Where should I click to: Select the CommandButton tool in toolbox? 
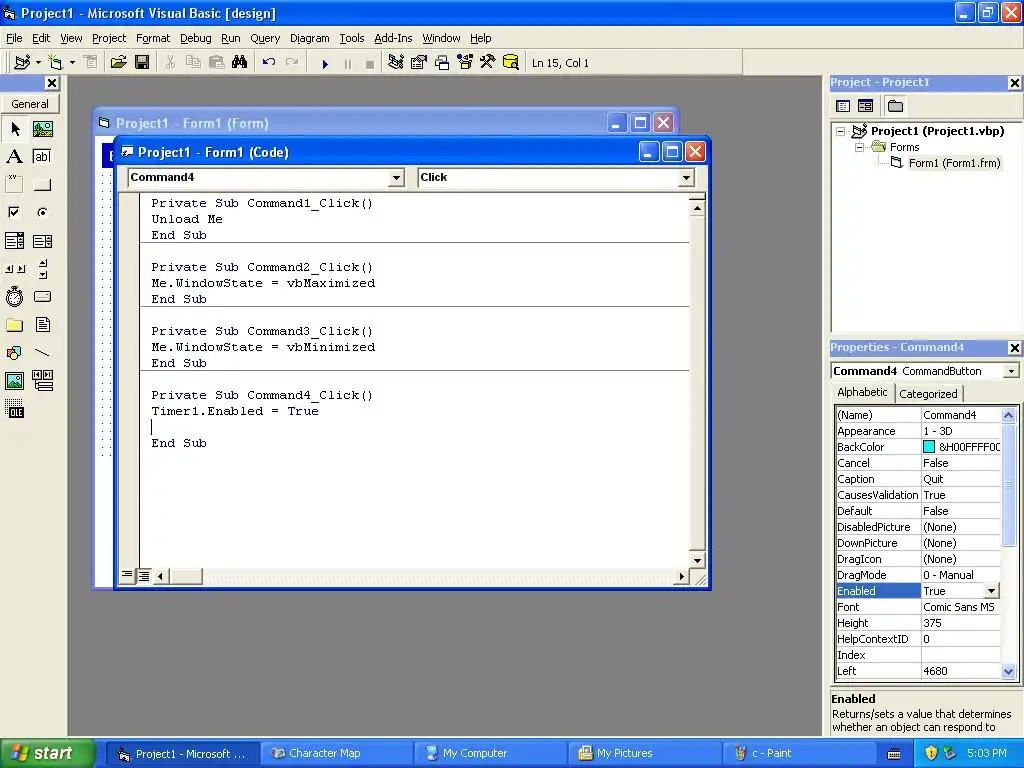pos(42,185)
